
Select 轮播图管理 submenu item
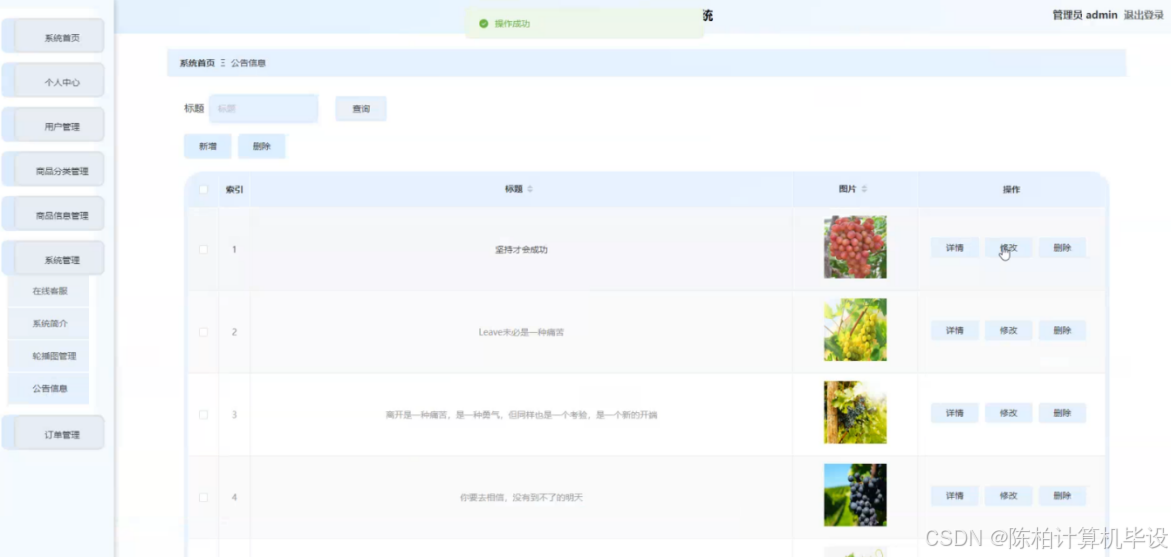pos(49,356)
